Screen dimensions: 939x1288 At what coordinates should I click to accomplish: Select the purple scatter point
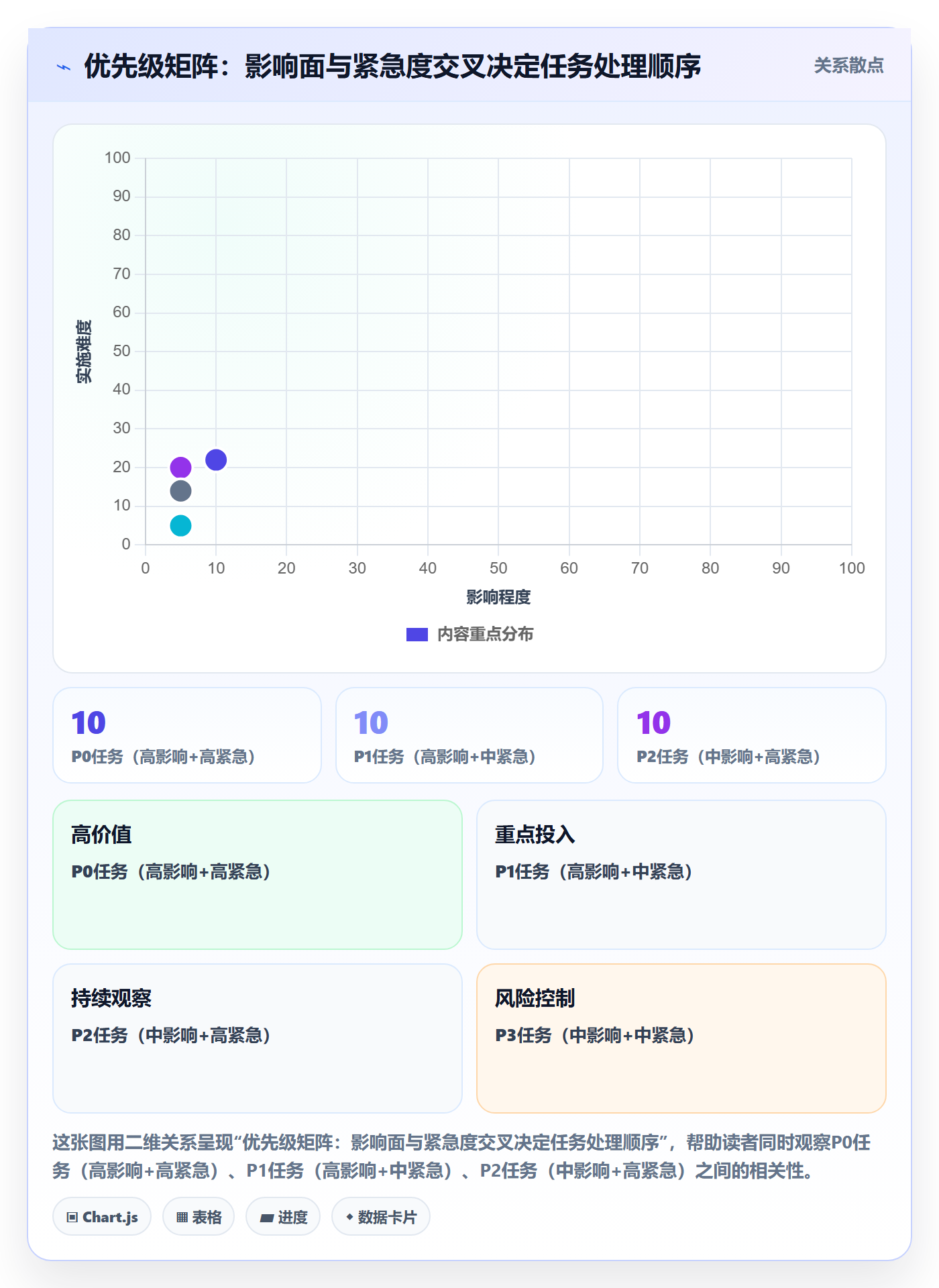pos(180,467)
